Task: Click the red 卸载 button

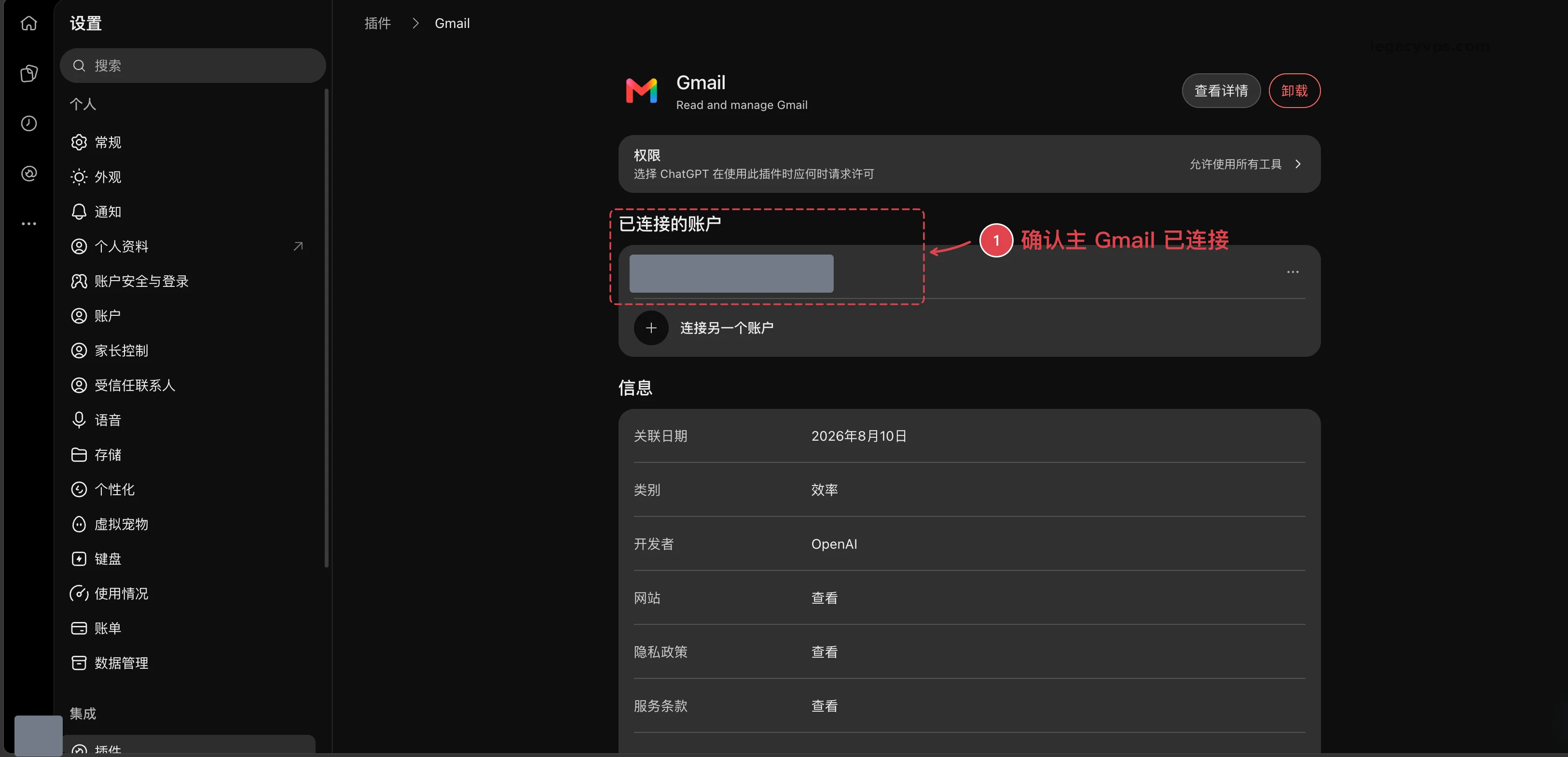Action: [x=1294, y=91]
